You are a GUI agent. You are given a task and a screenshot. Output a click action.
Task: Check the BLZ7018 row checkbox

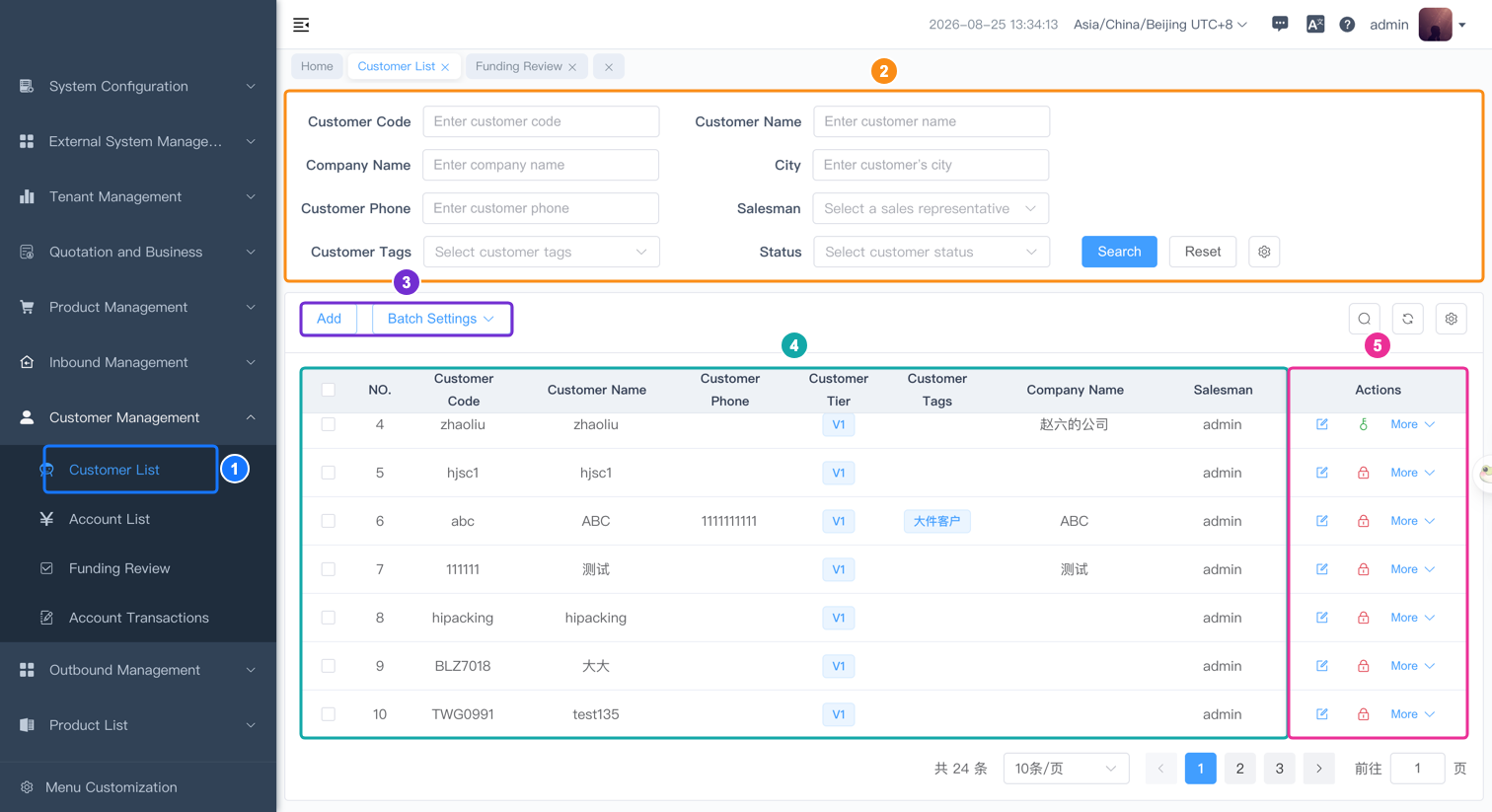coord(329,666)
